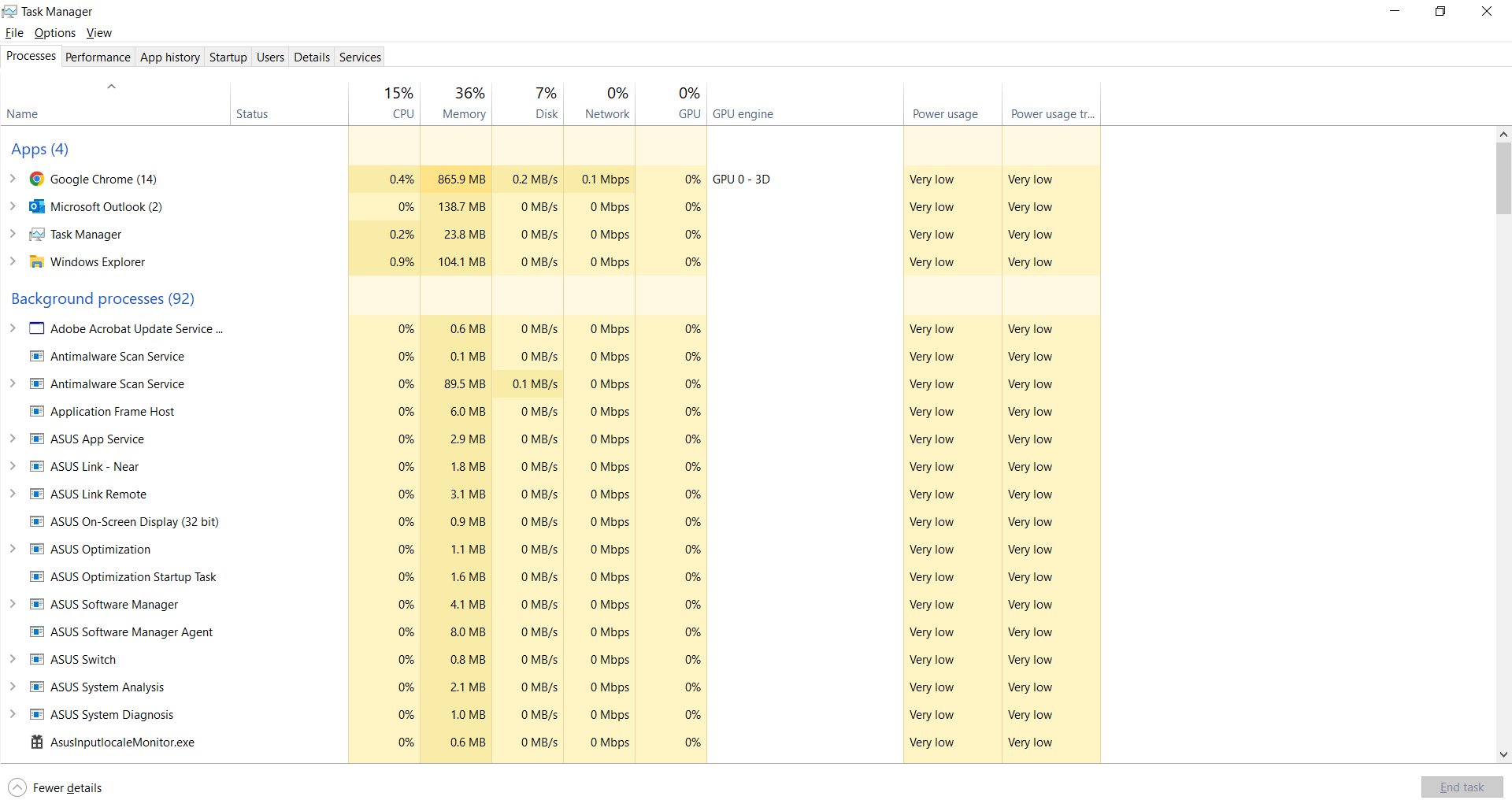Click the Fewer details arrow icon
The height and width of the screenshot is (811, 1512).
[17, 787]
